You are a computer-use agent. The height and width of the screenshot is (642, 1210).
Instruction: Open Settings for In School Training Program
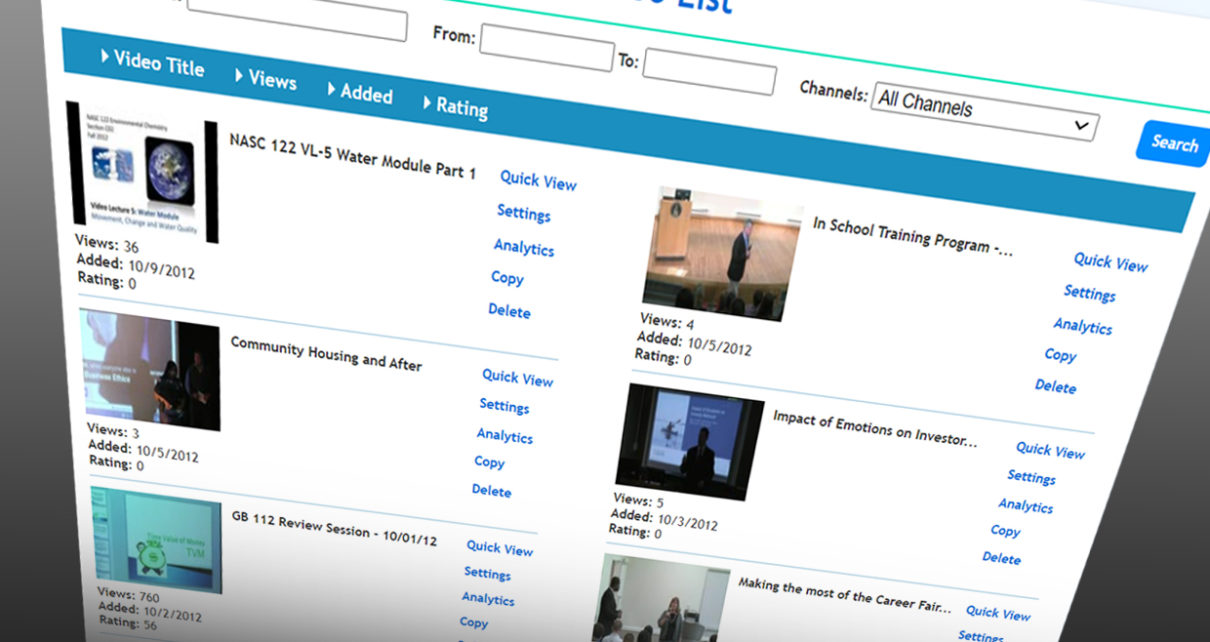(1089, 293)
